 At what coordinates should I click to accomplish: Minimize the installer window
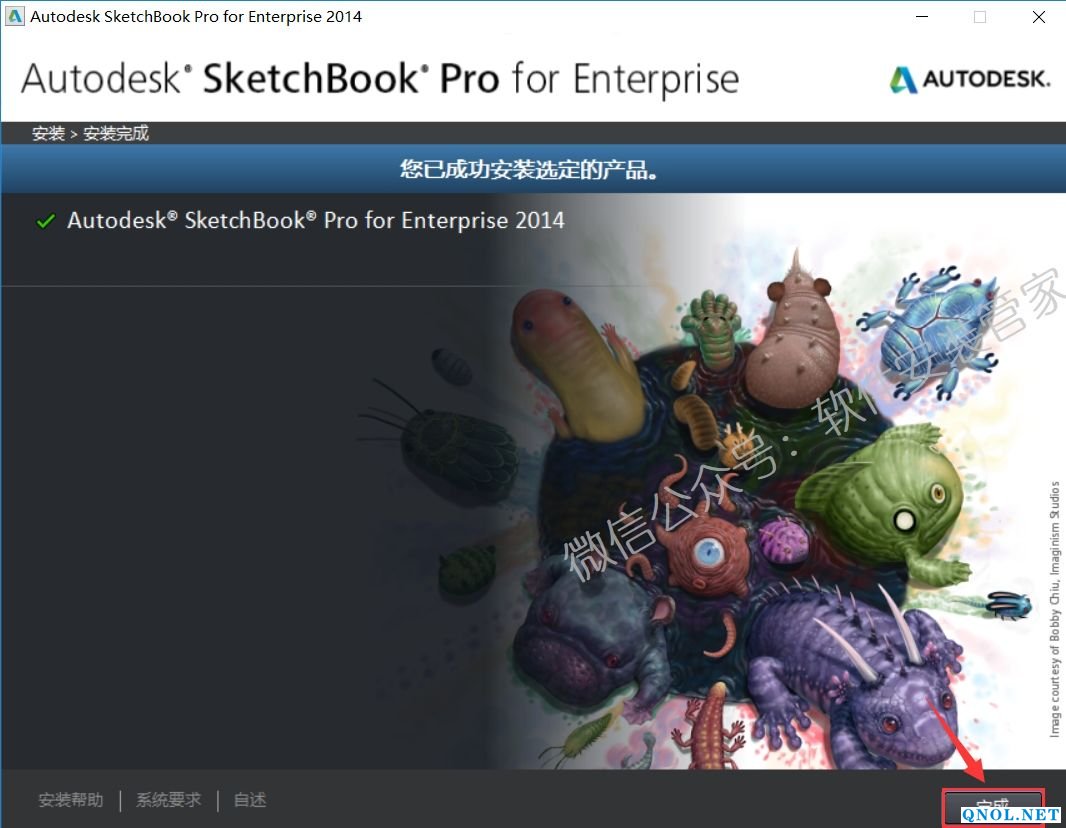922,17
